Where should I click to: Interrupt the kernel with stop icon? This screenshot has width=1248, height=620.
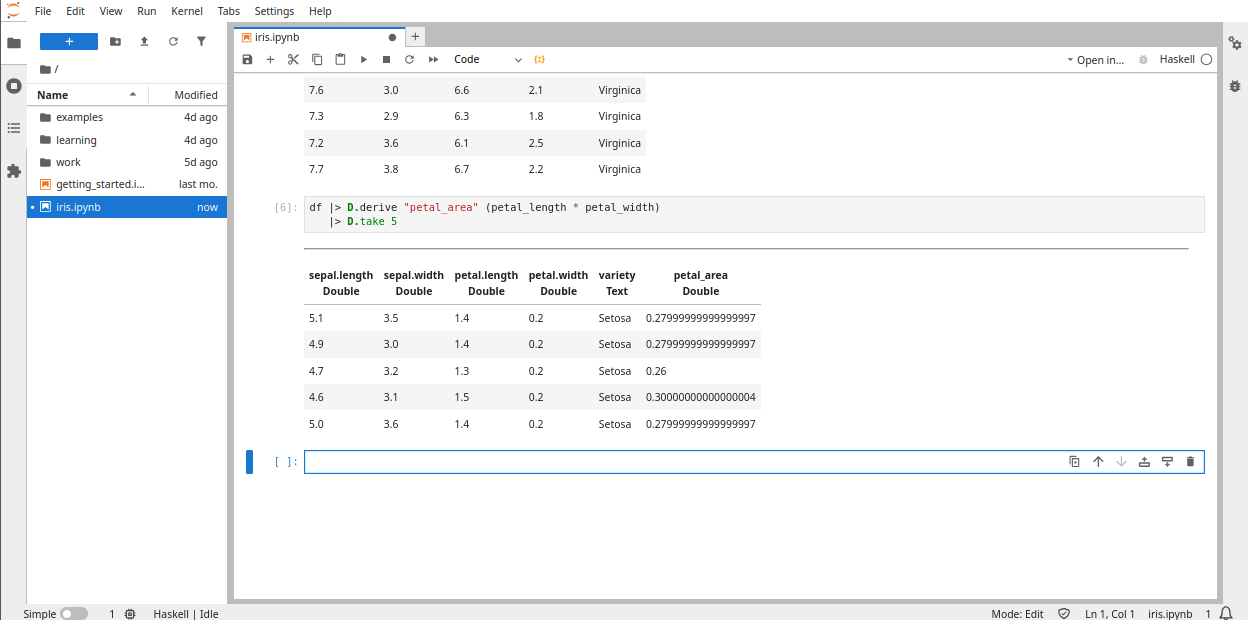(386, 60)
